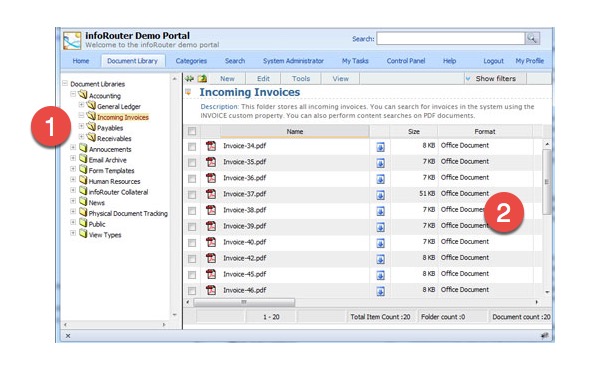Click the PDF icon of Invoice-42.pdf
This screenshot has height=373, width=599.
(211, 258)
